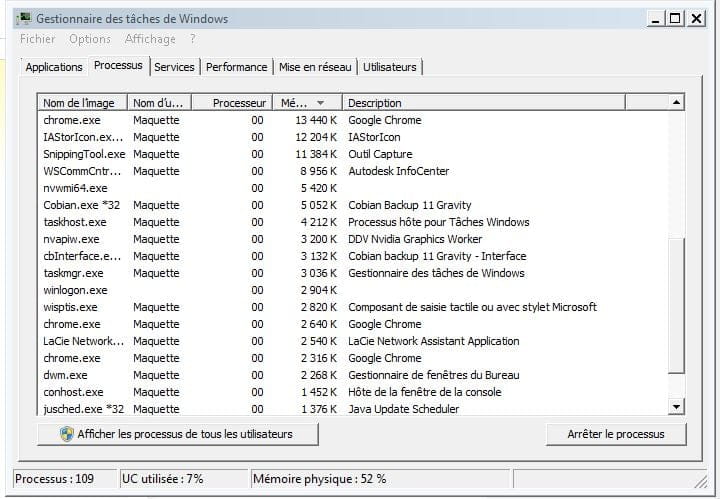Select the WSCommCntr... process row

coord(353,171)
